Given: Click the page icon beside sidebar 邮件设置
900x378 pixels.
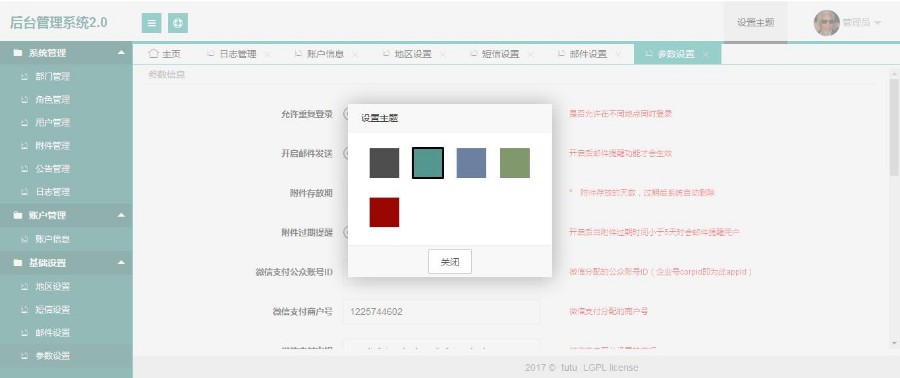Looking at the screenshot, I should 24,333.
